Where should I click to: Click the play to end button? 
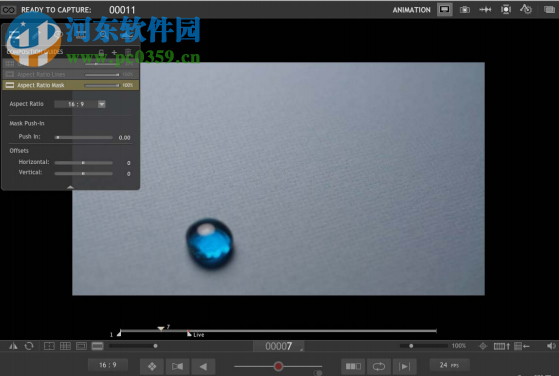404,366
